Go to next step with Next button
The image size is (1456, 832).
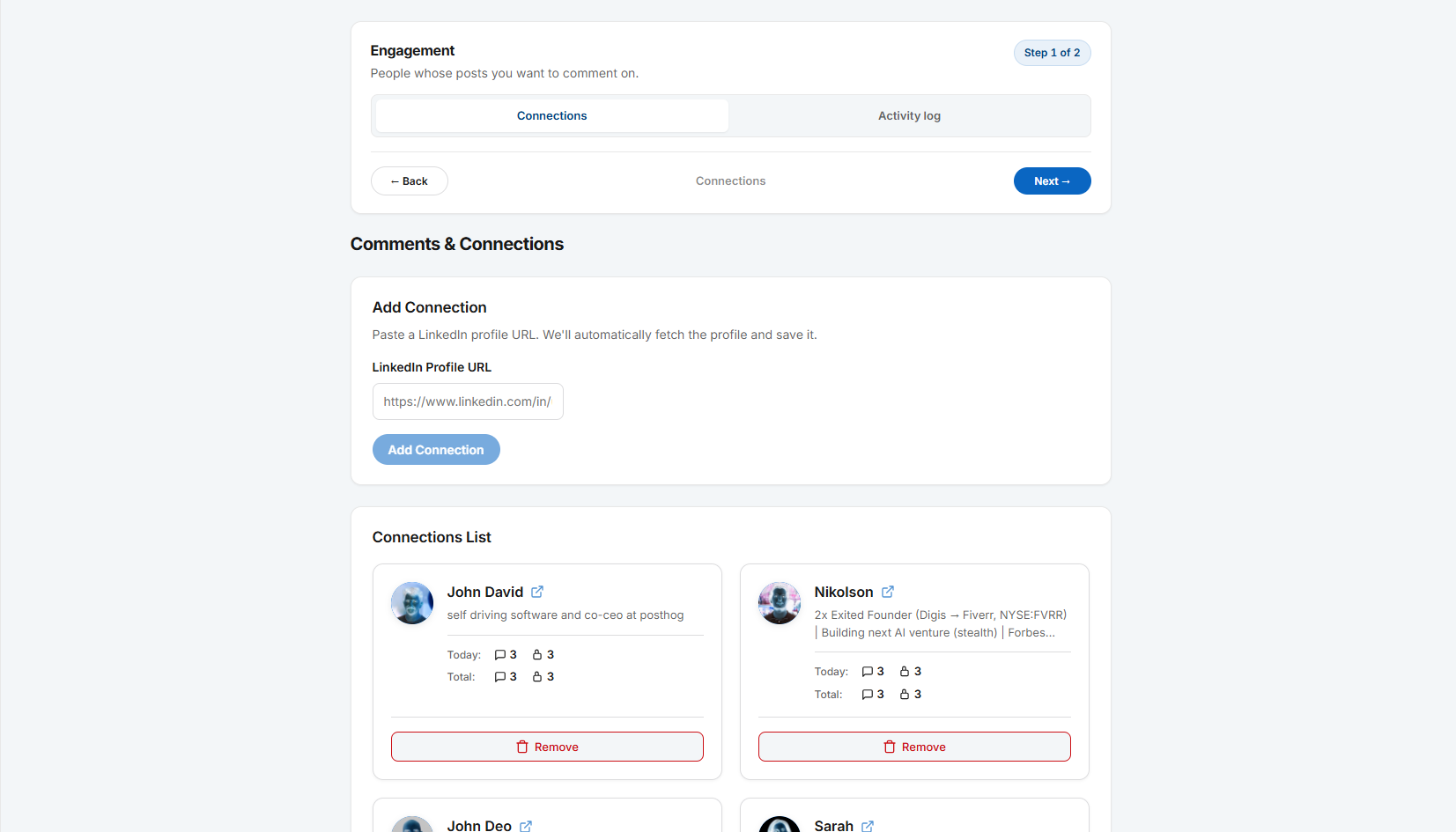point(1053,181)
